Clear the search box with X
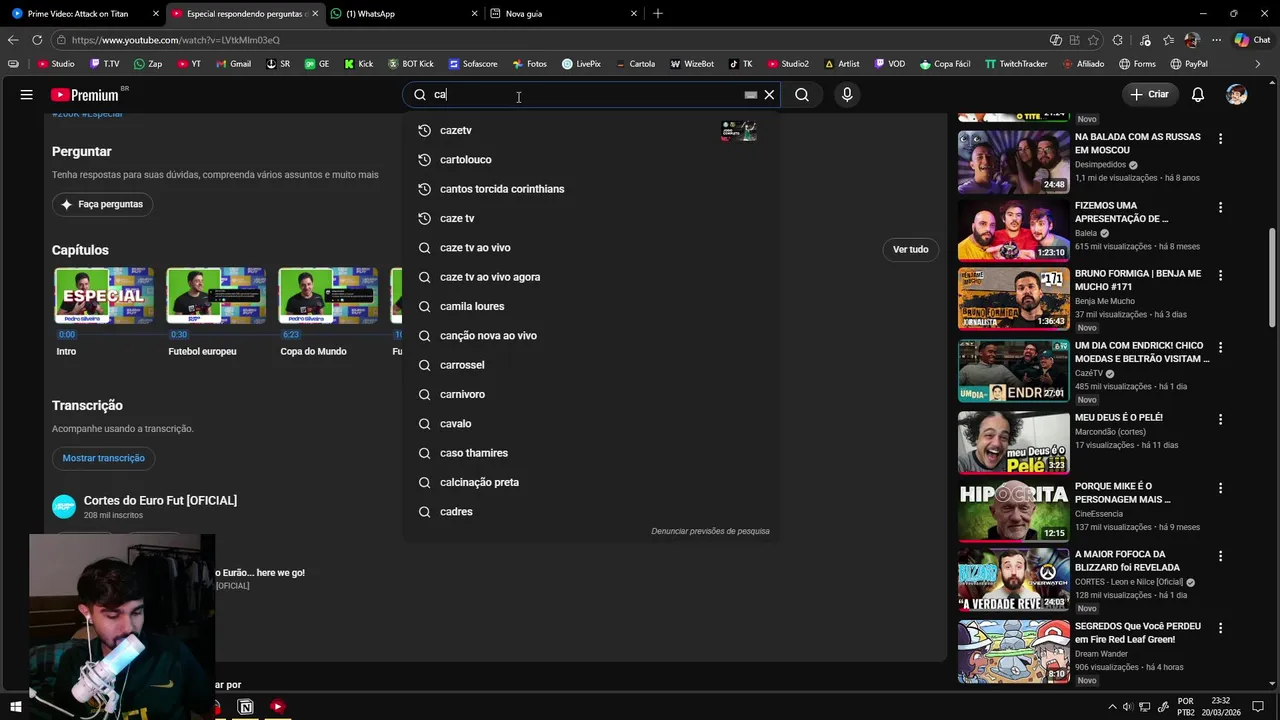Image resolution: width=1280 pixels, height=720 pixels. (769, 95)
